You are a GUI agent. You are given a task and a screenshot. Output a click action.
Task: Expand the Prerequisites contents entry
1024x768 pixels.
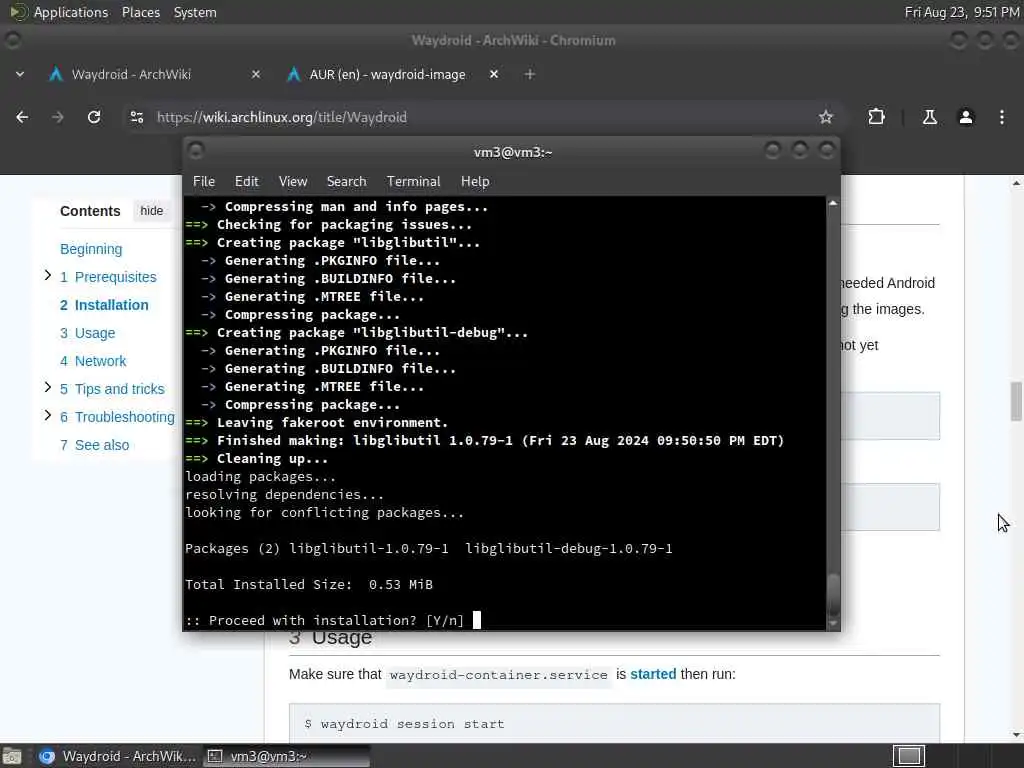(x=48, y=276)
